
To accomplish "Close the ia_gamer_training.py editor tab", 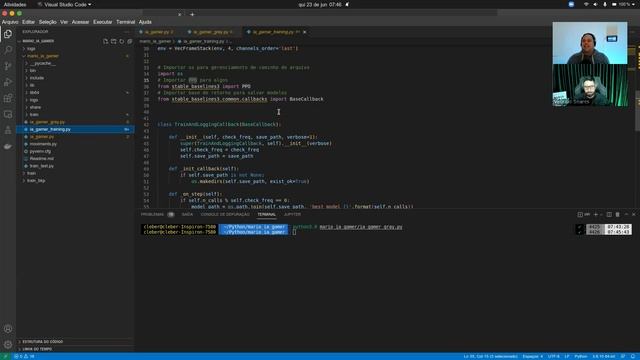I will click(x=305, y=32).
